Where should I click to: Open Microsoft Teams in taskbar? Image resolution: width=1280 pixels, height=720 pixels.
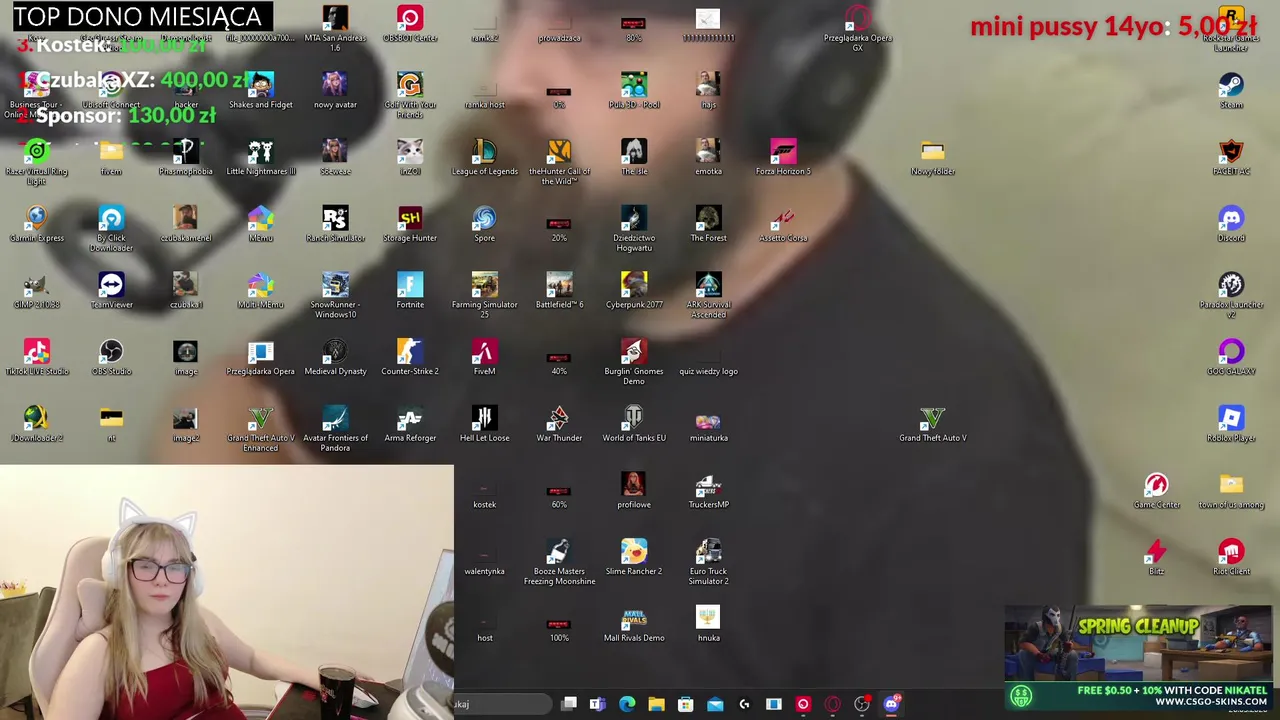[x=597, y=704]
